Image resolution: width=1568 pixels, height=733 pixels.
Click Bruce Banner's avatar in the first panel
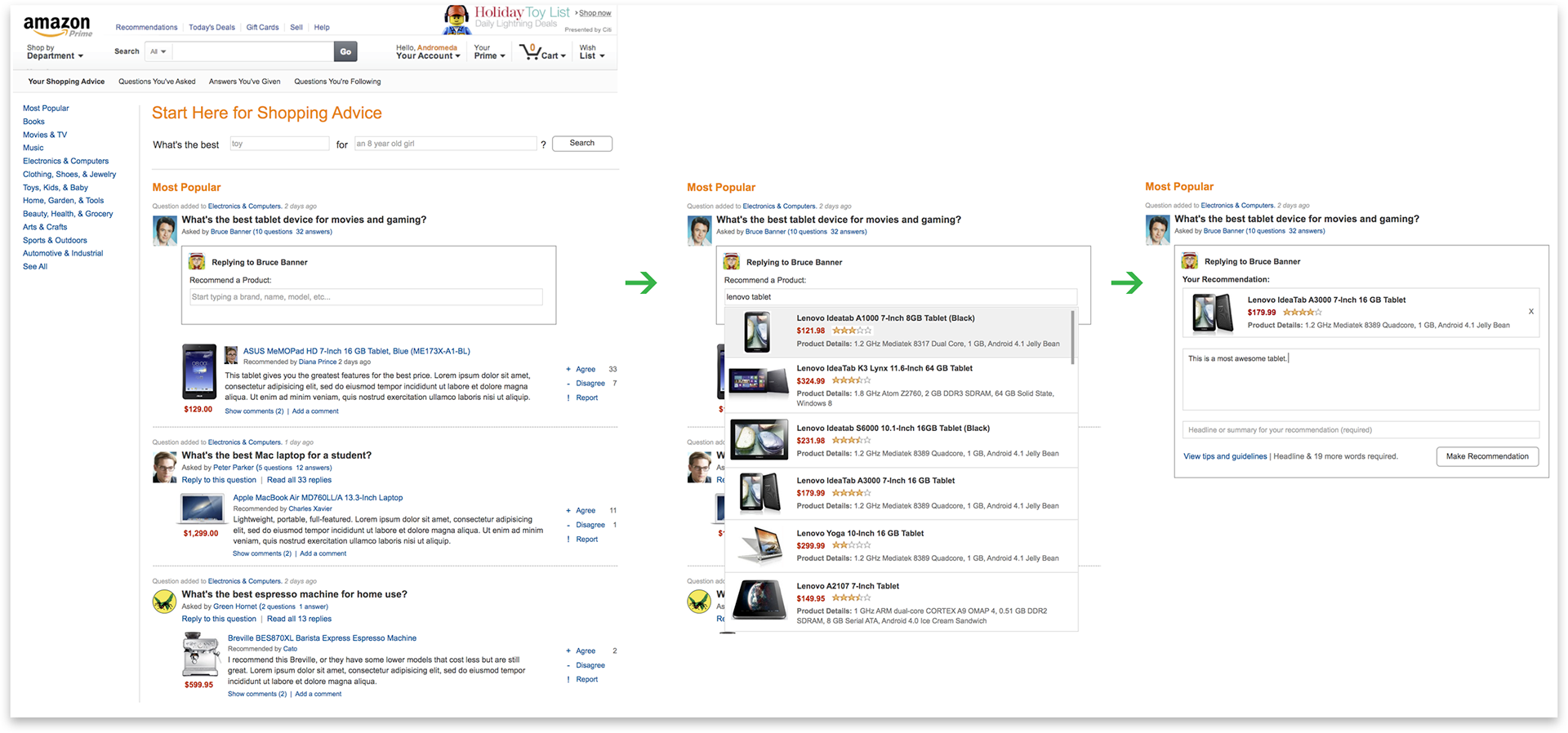(x=165, y=231)
